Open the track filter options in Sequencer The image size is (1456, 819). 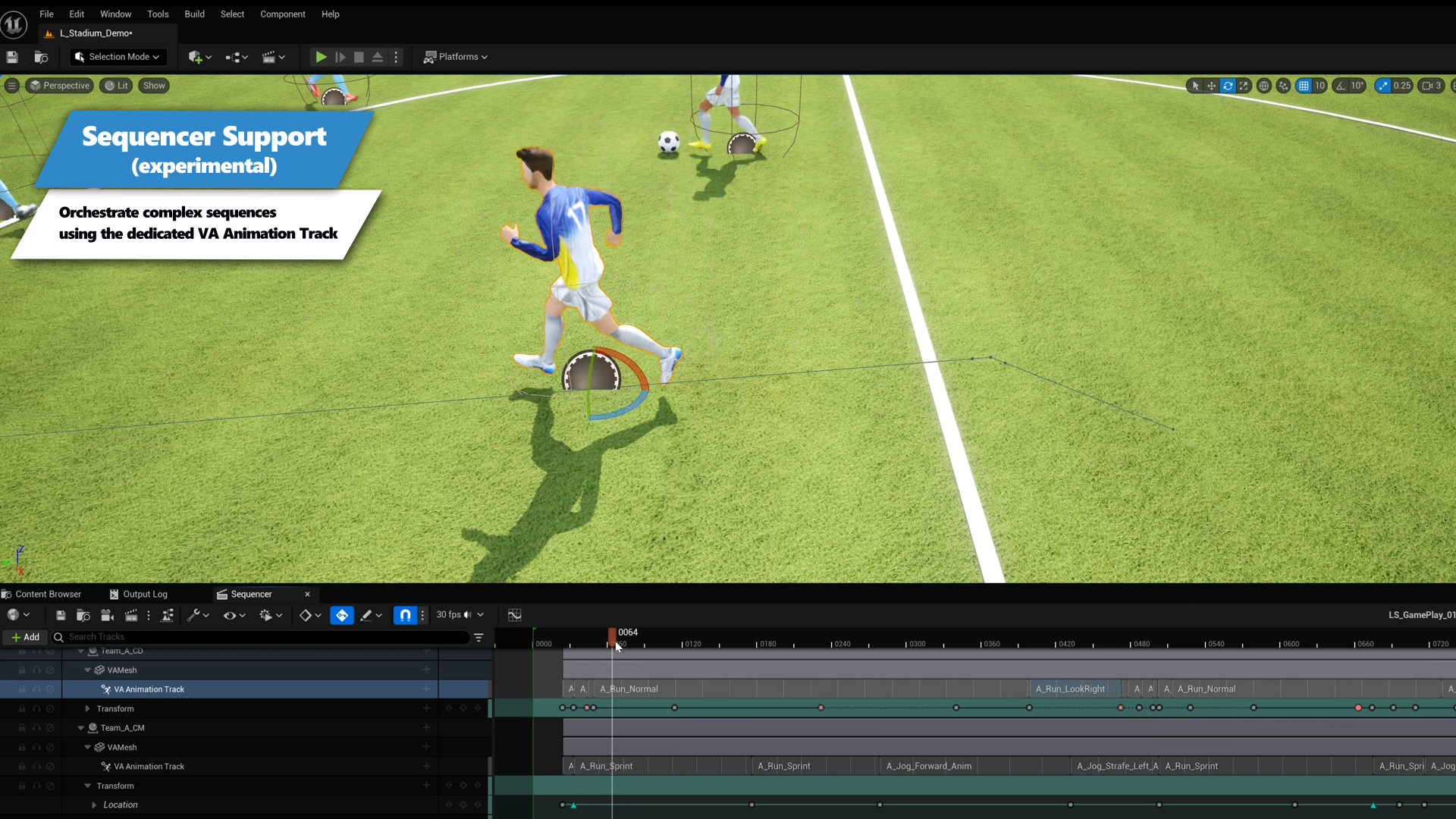click(479, 638)
